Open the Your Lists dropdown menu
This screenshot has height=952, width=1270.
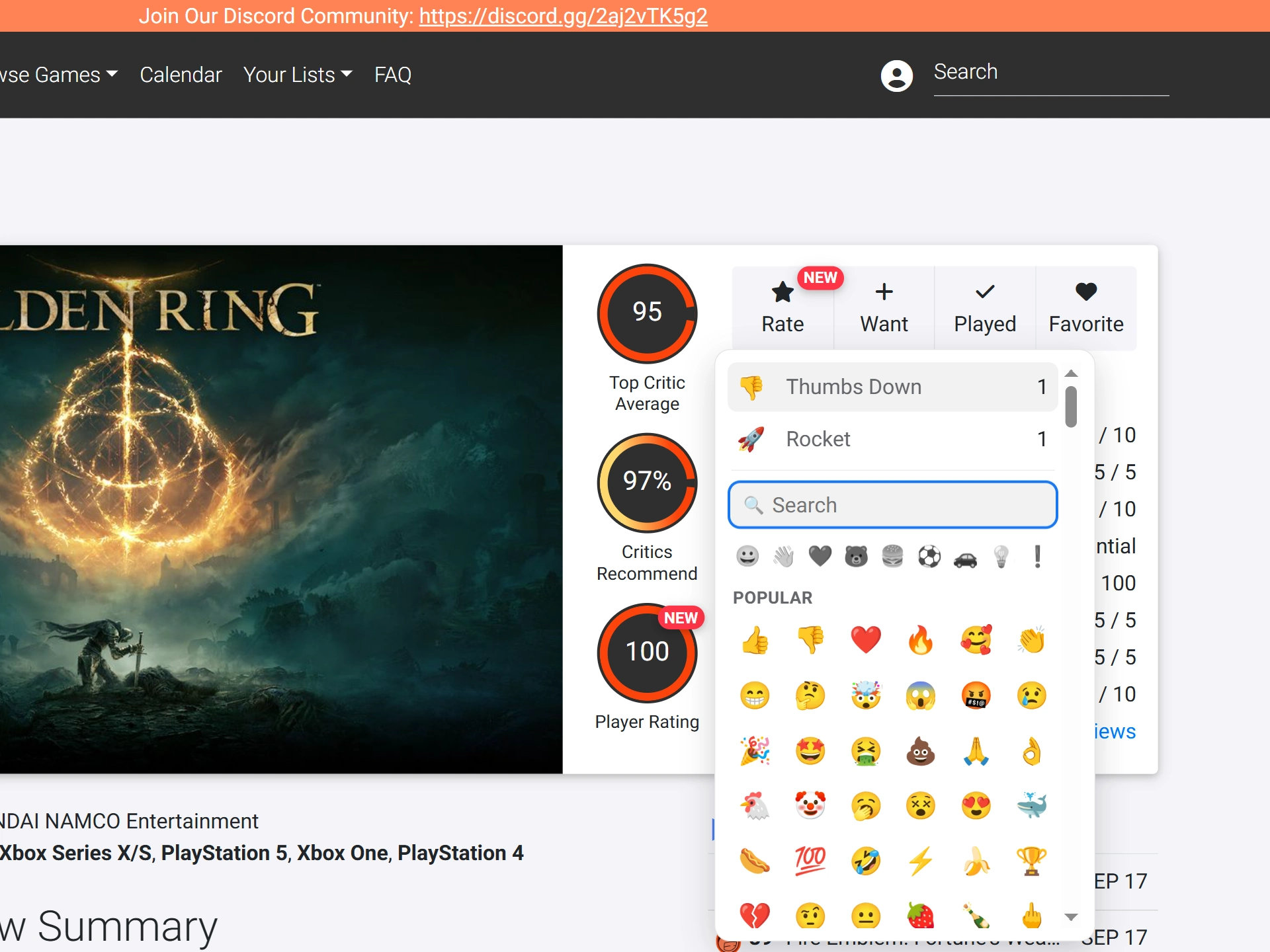[x=298, y=75]
